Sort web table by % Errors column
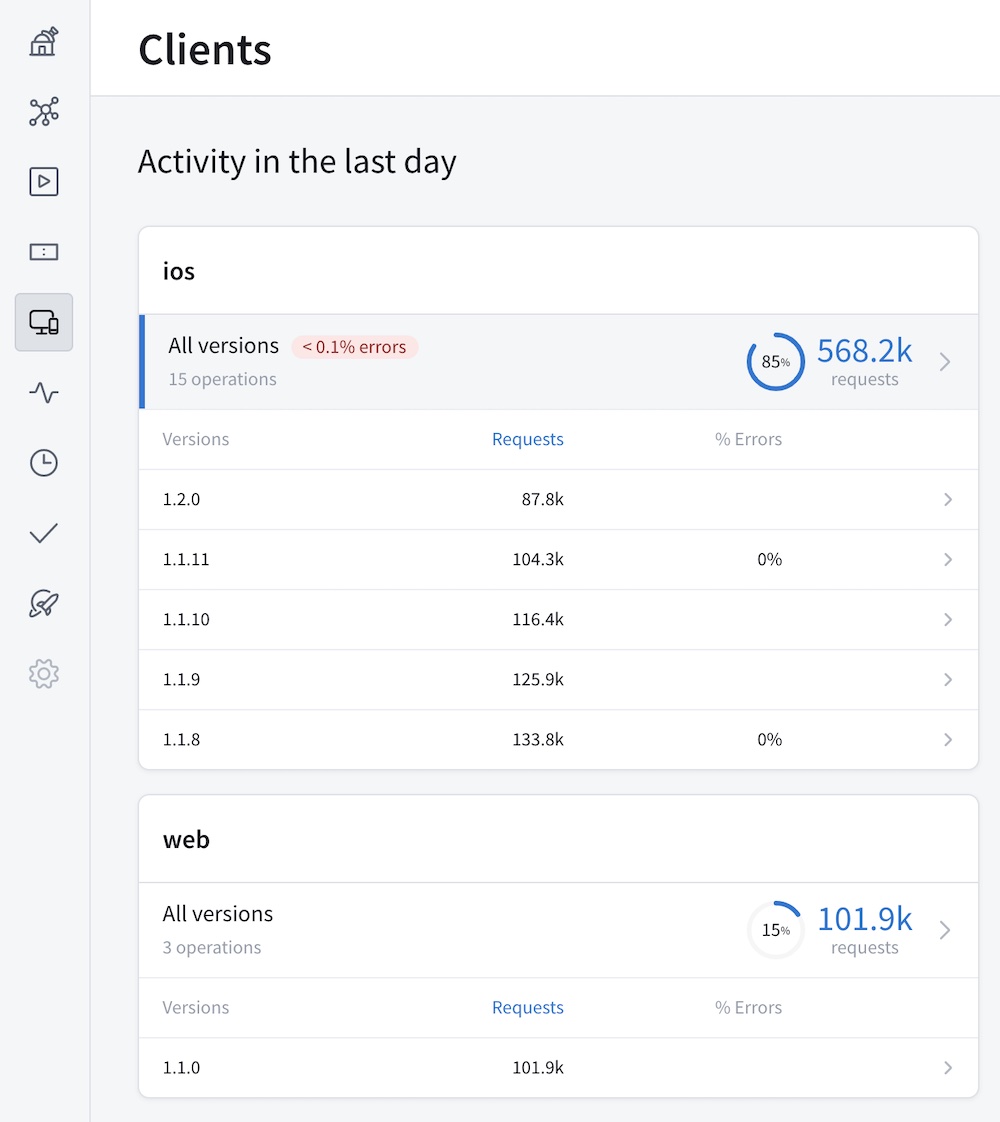This screenshot has width=1000, height=1122. [748, 1008]
